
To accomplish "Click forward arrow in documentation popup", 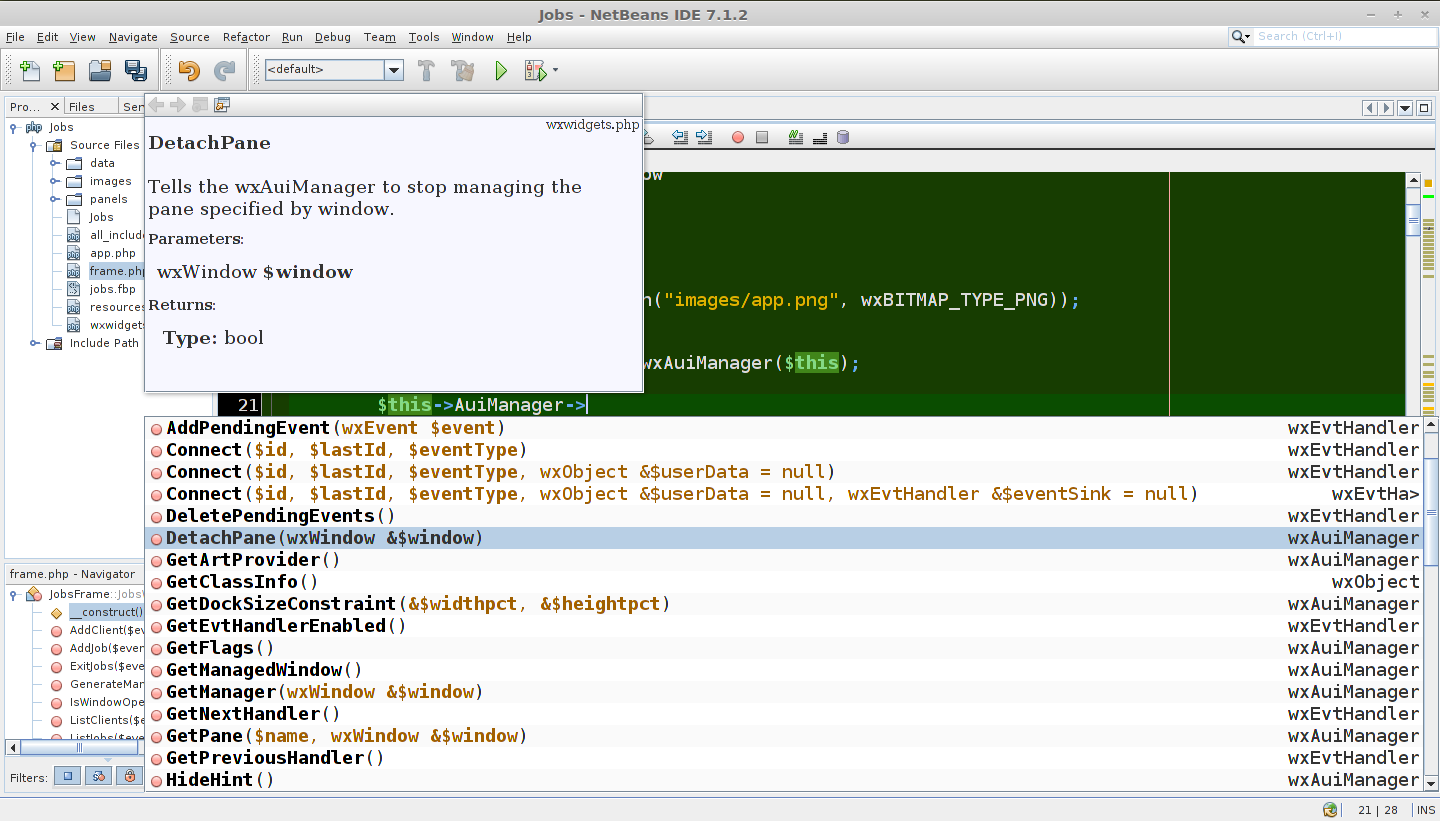I will coord(178,105).
